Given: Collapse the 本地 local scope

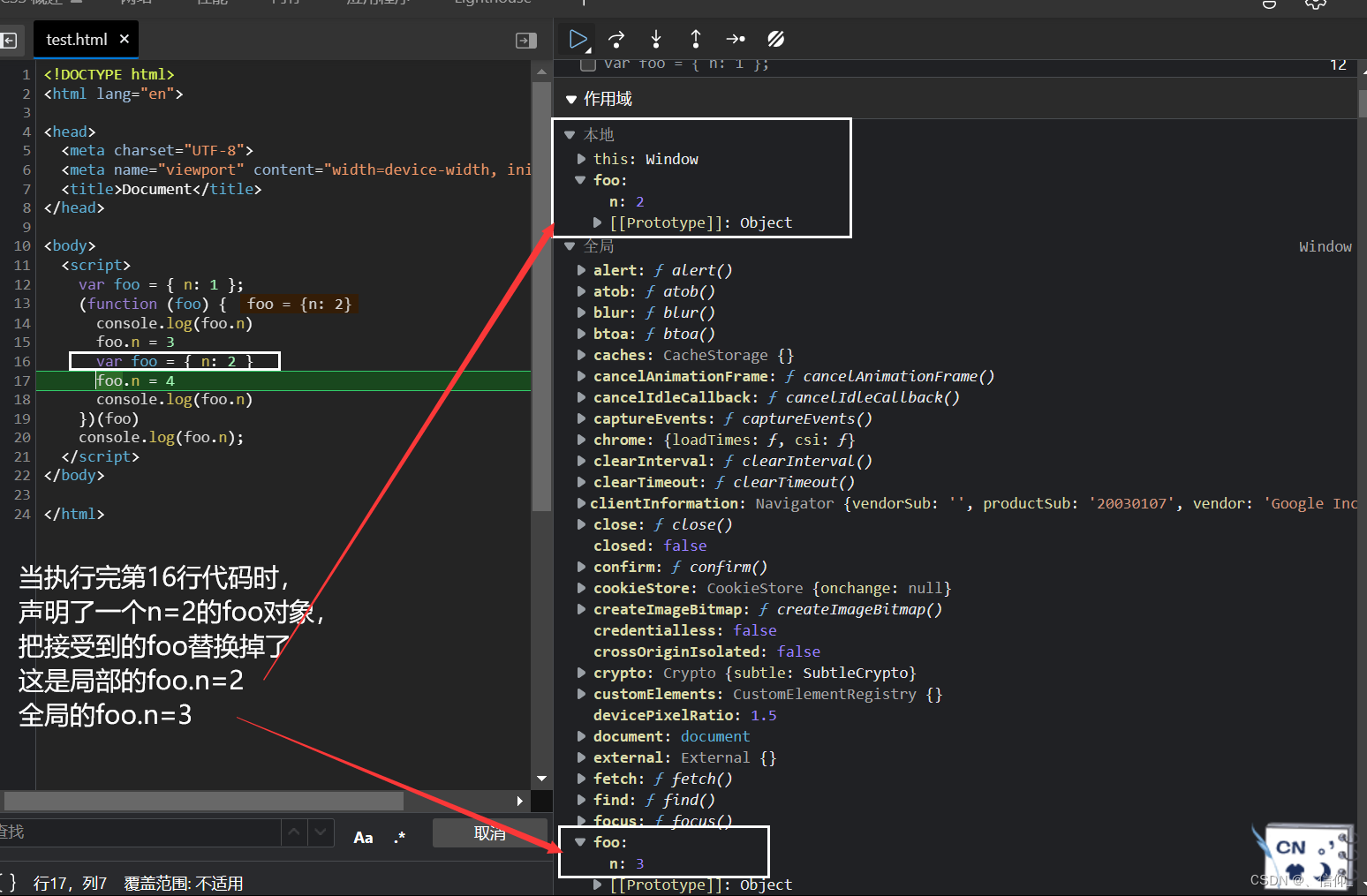Looking at the screenshot, I should click(x=570, y=135).
